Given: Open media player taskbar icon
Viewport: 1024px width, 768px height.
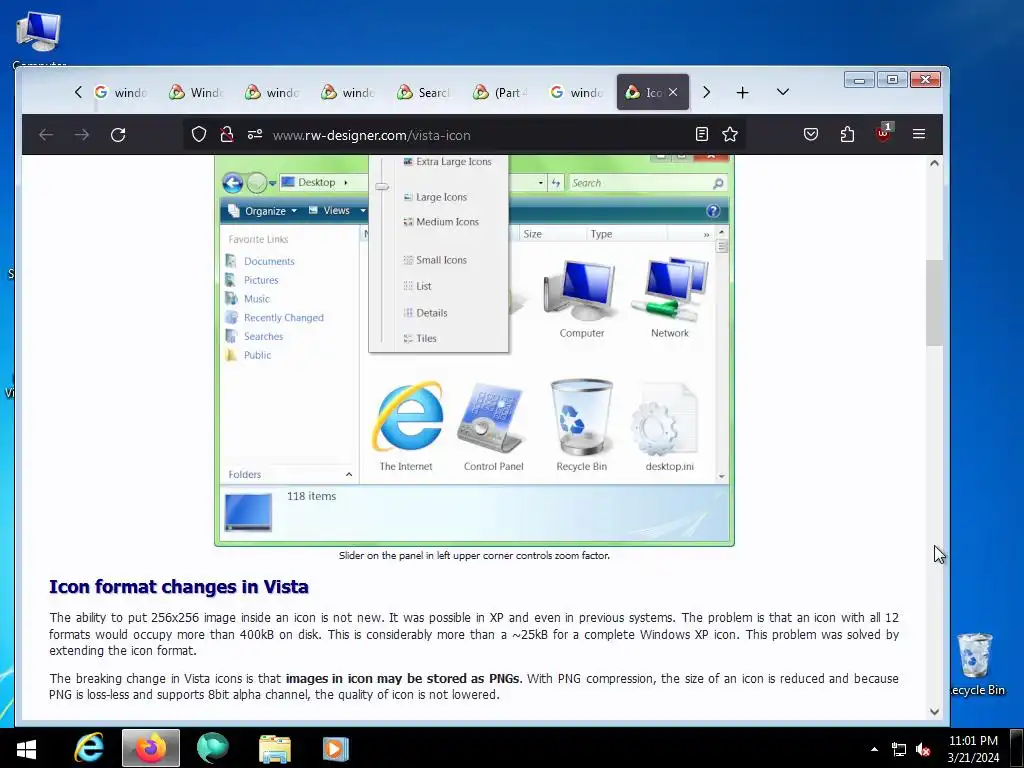Looking at the screenshot, I should coord(336,748).
